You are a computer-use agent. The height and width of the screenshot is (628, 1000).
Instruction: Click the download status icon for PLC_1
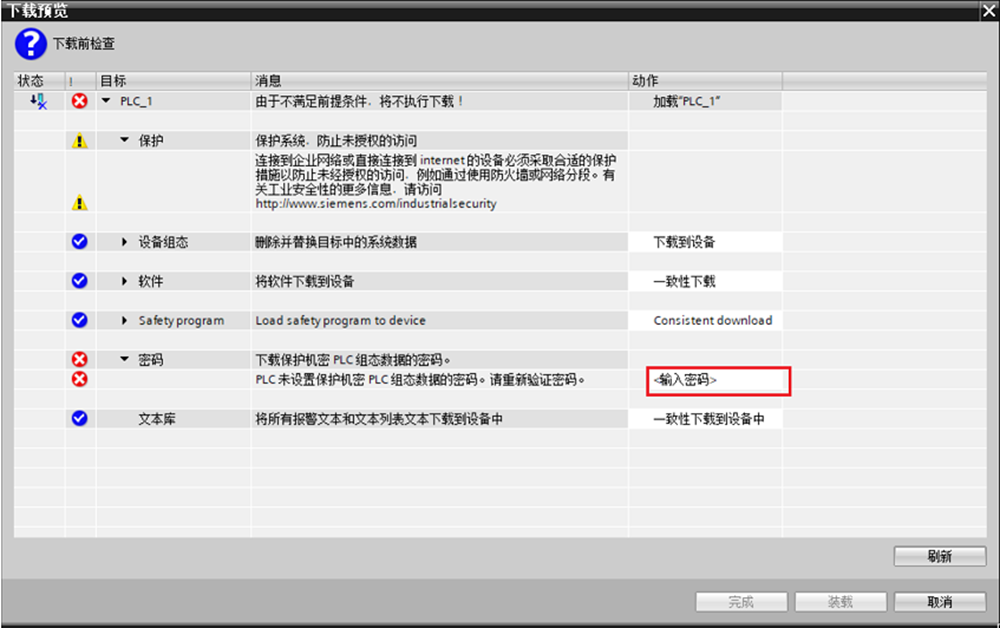coord(38,101)
